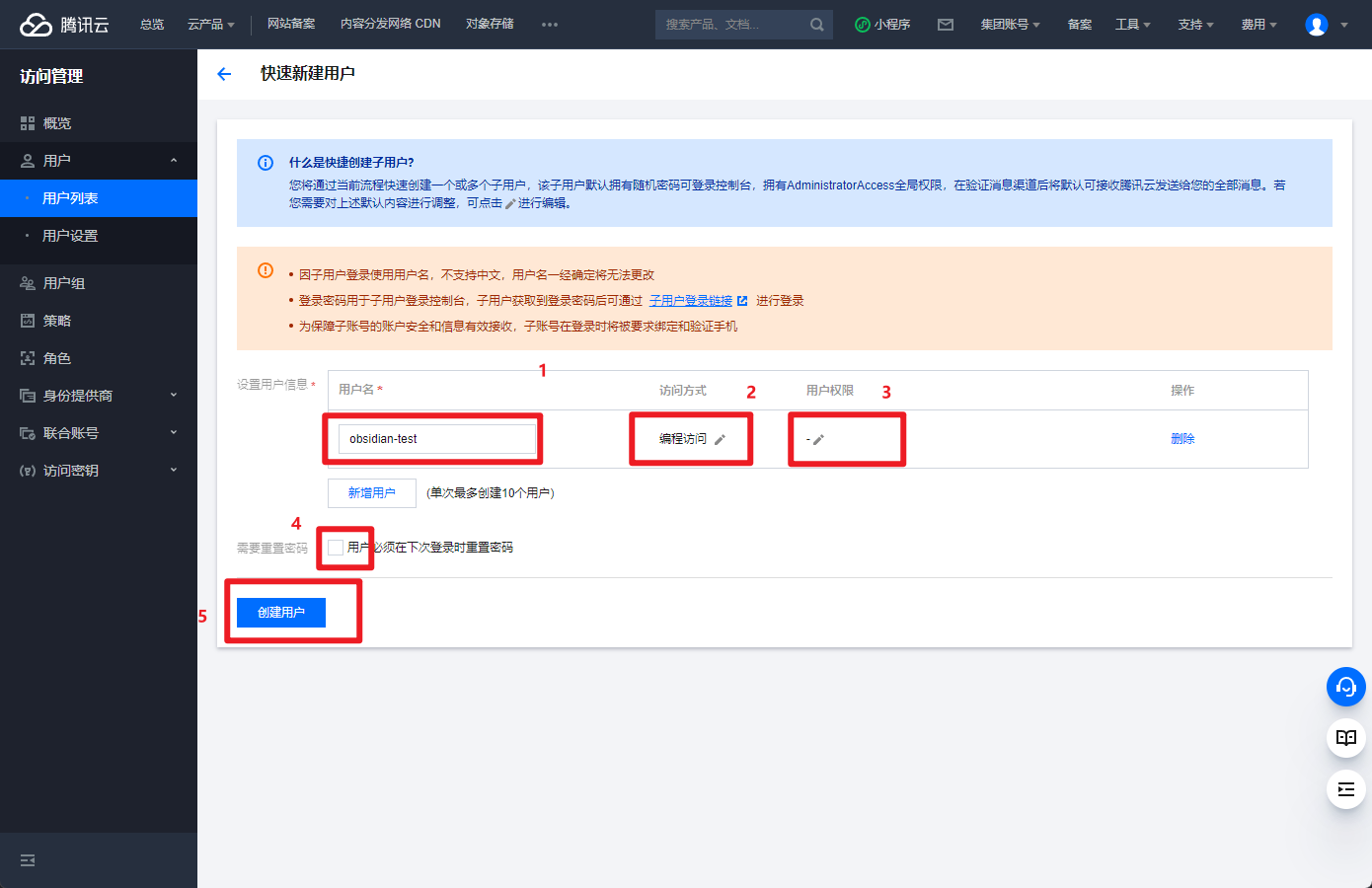The height and width of the screenshot is (888, 1372).
Task: Click the 联合账号 icon
Action: [28, 433]
